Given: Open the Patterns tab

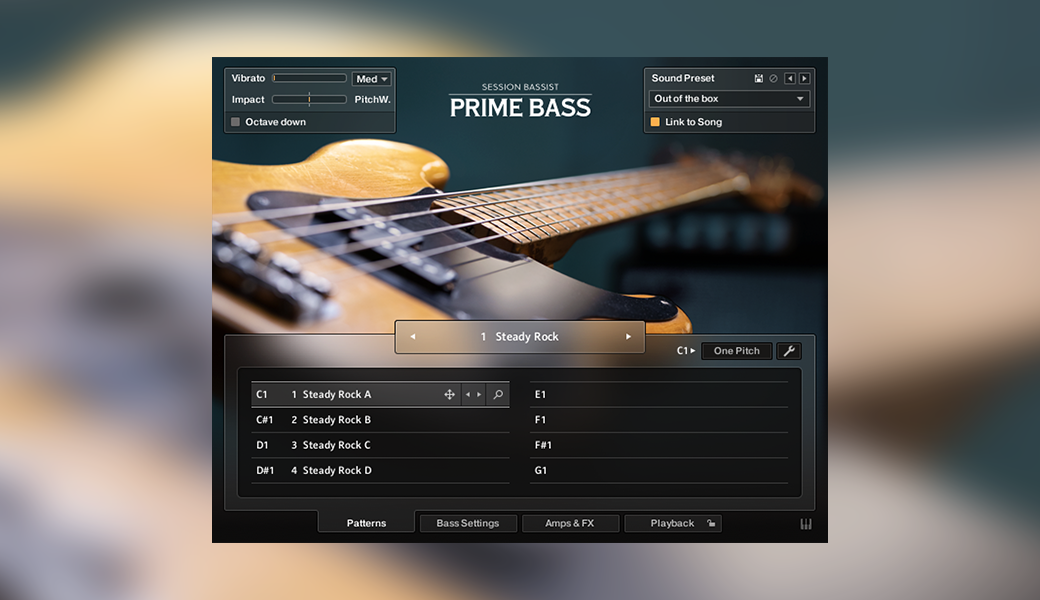Looking at the screenshot, I should [x=366, y=523].
